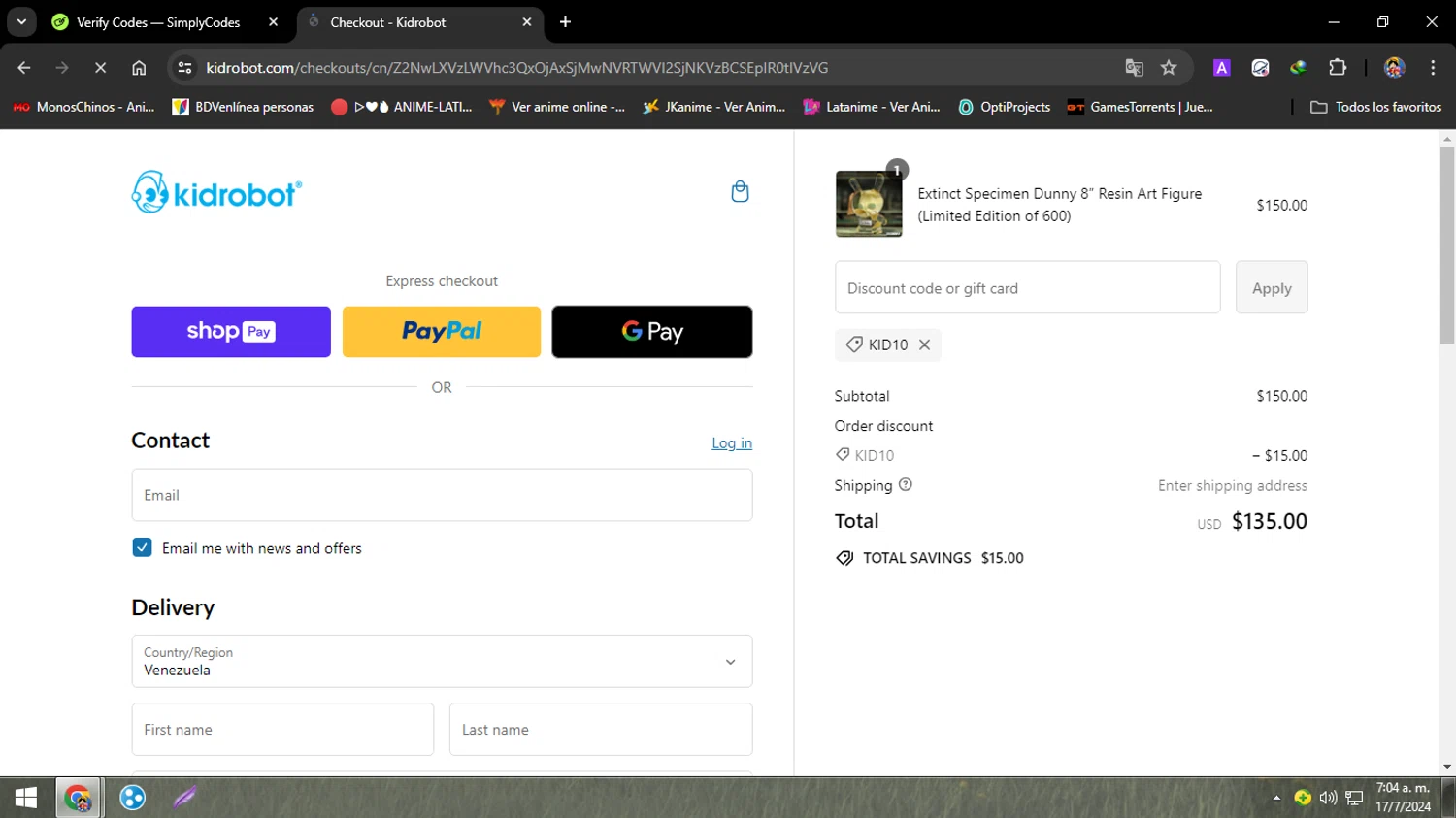Focus the Email input field

(x=442, y=495)
